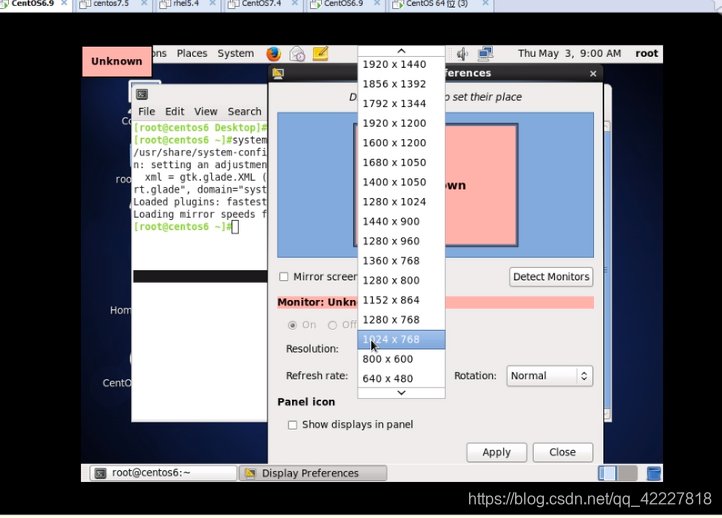Open terminal View menu

tap(205, 111)
